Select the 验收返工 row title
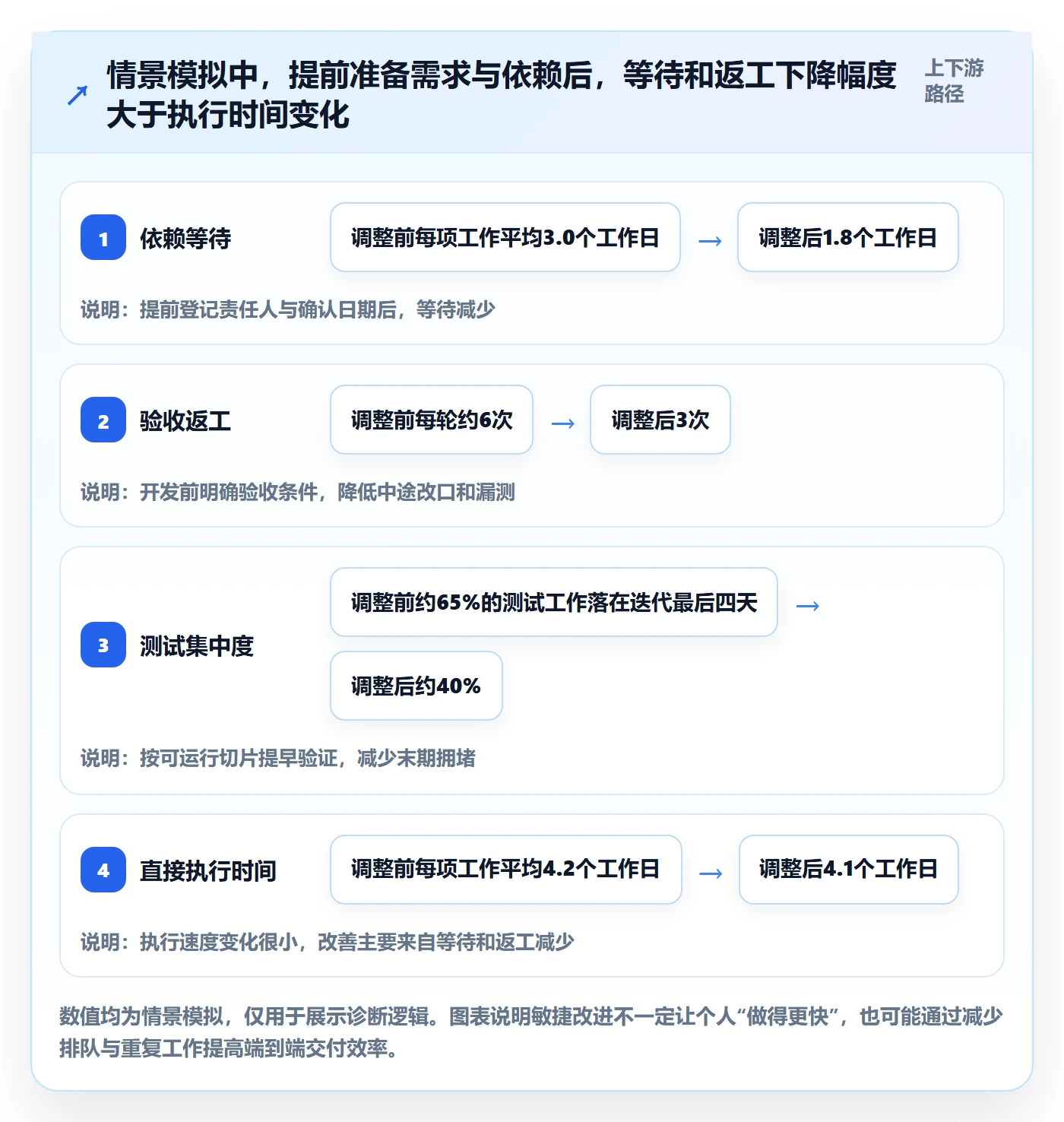Image resolution: width=1064 pixels, height=1122 pixels. 185,420
